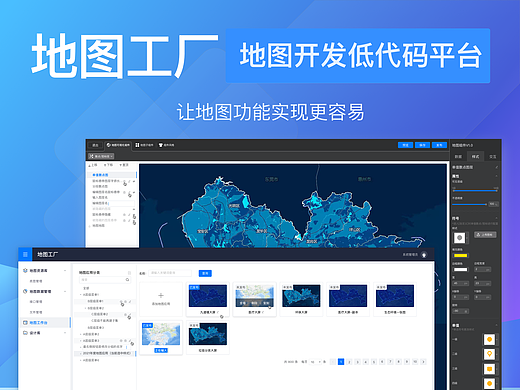Click the blue query button beside name input

tap(205, 273)
